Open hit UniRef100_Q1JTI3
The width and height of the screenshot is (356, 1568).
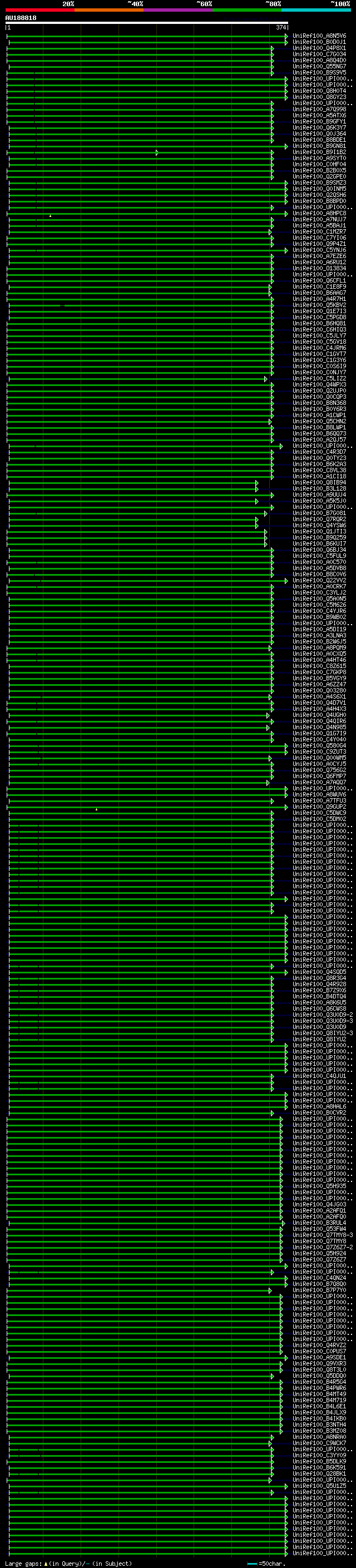(x=319, y=531)
